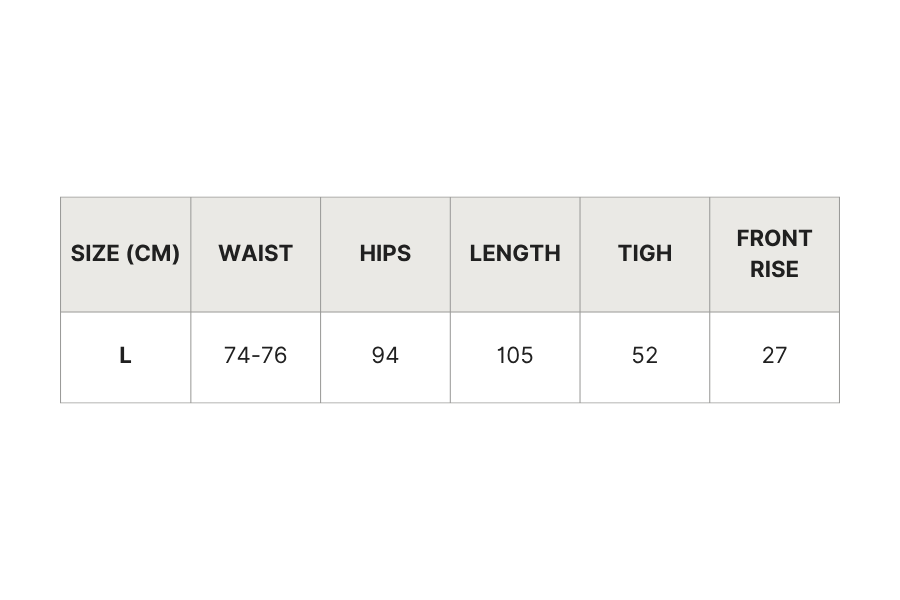Select the thigh value 52
900x600 pixels.
[645, 355]
